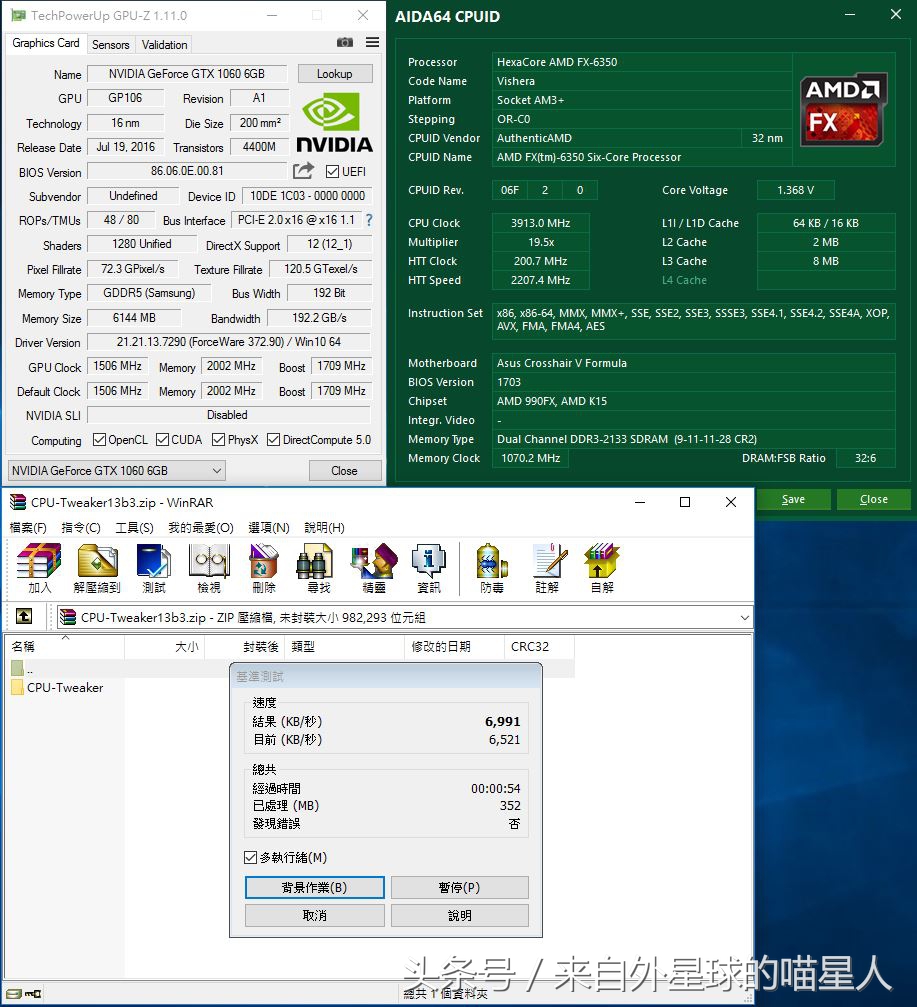Sort by Modified date (修改的日期) column header
The height and width of the screenshot is (1007, 917).
pyautogui.click(x=455, y=647)
